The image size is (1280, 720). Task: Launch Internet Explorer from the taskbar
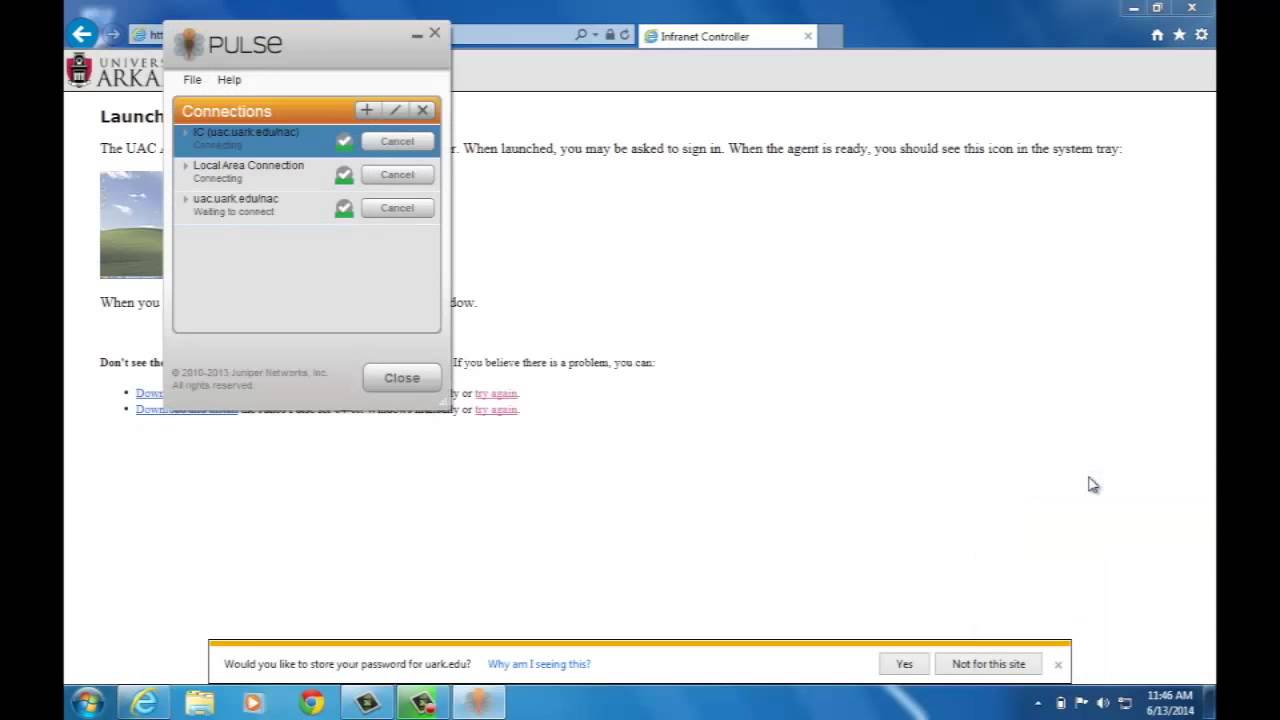coord(144,703)
